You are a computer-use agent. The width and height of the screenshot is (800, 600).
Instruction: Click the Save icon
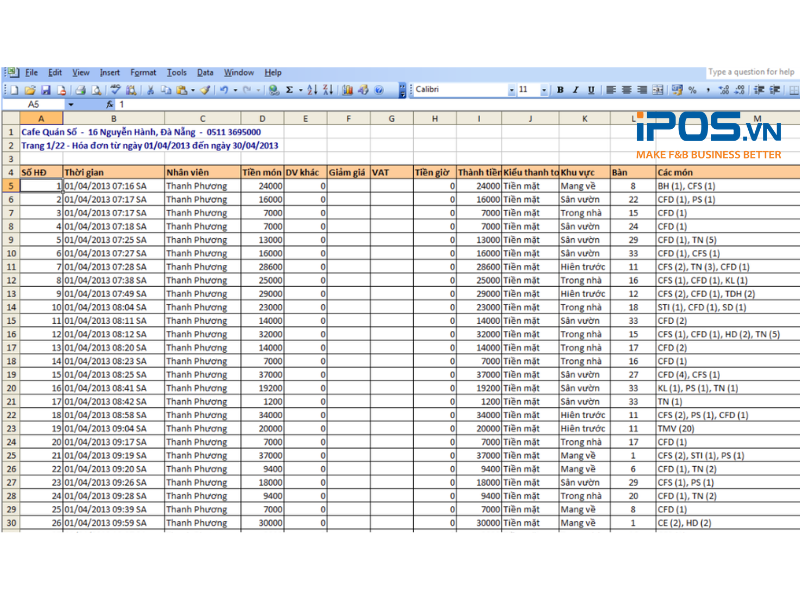(x=48, y=90)
